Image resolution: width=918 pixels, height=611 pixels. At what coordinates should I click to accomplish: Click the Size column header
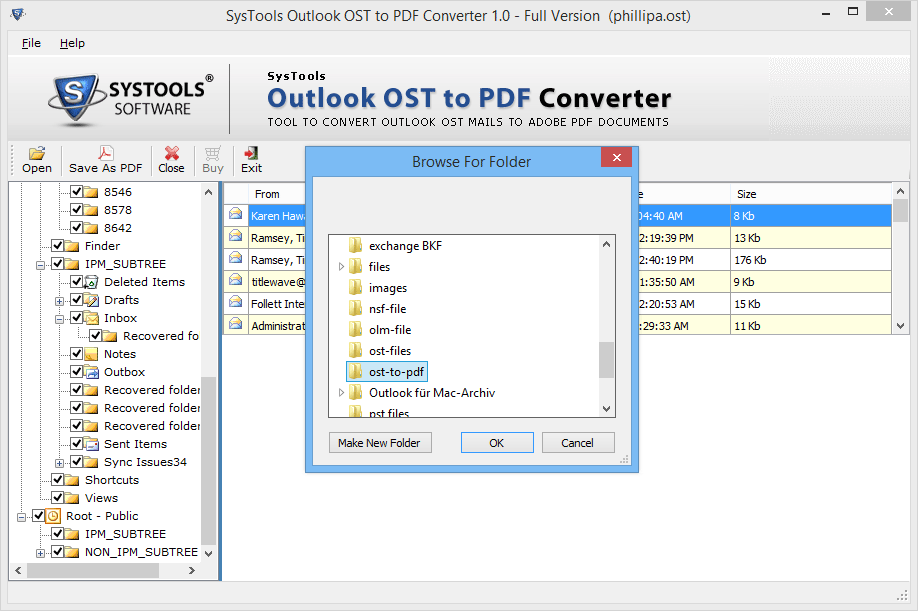click(747, 194)
